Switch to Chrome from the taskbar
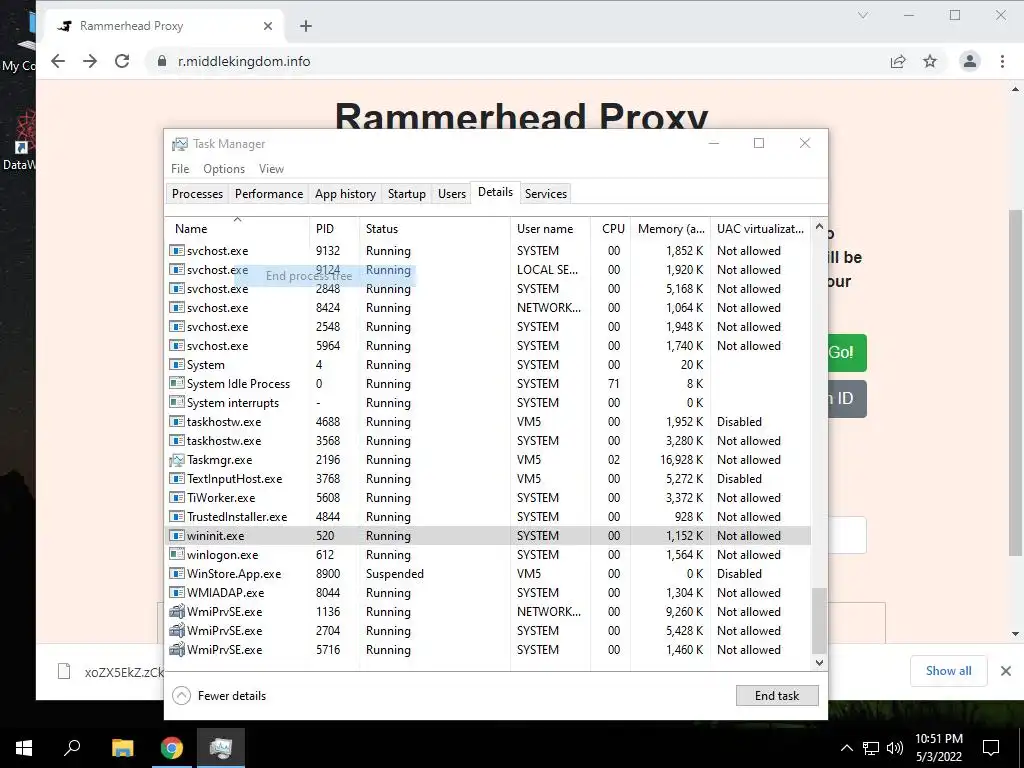 pyautogui.click(x=172, y=748)
